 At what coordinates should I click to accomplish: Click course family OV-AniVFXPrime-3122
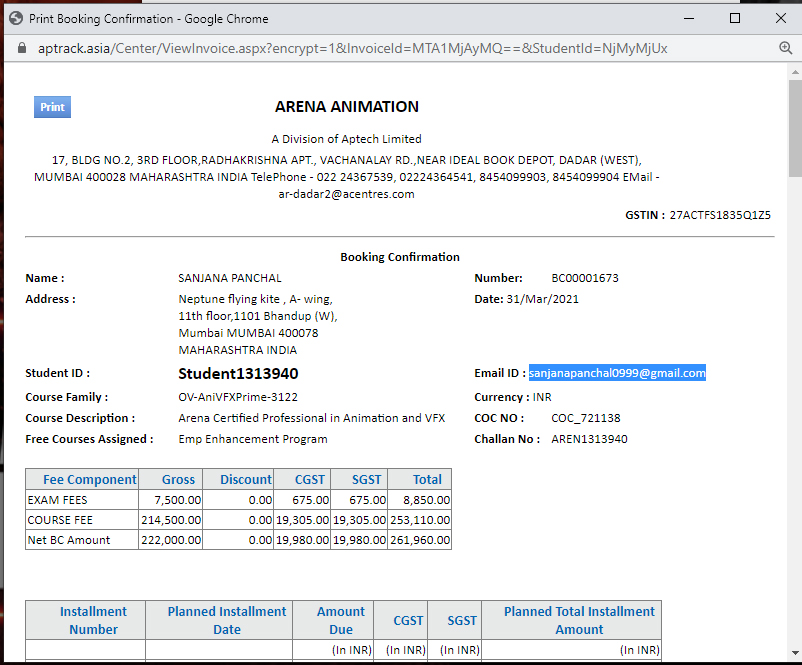238,397
